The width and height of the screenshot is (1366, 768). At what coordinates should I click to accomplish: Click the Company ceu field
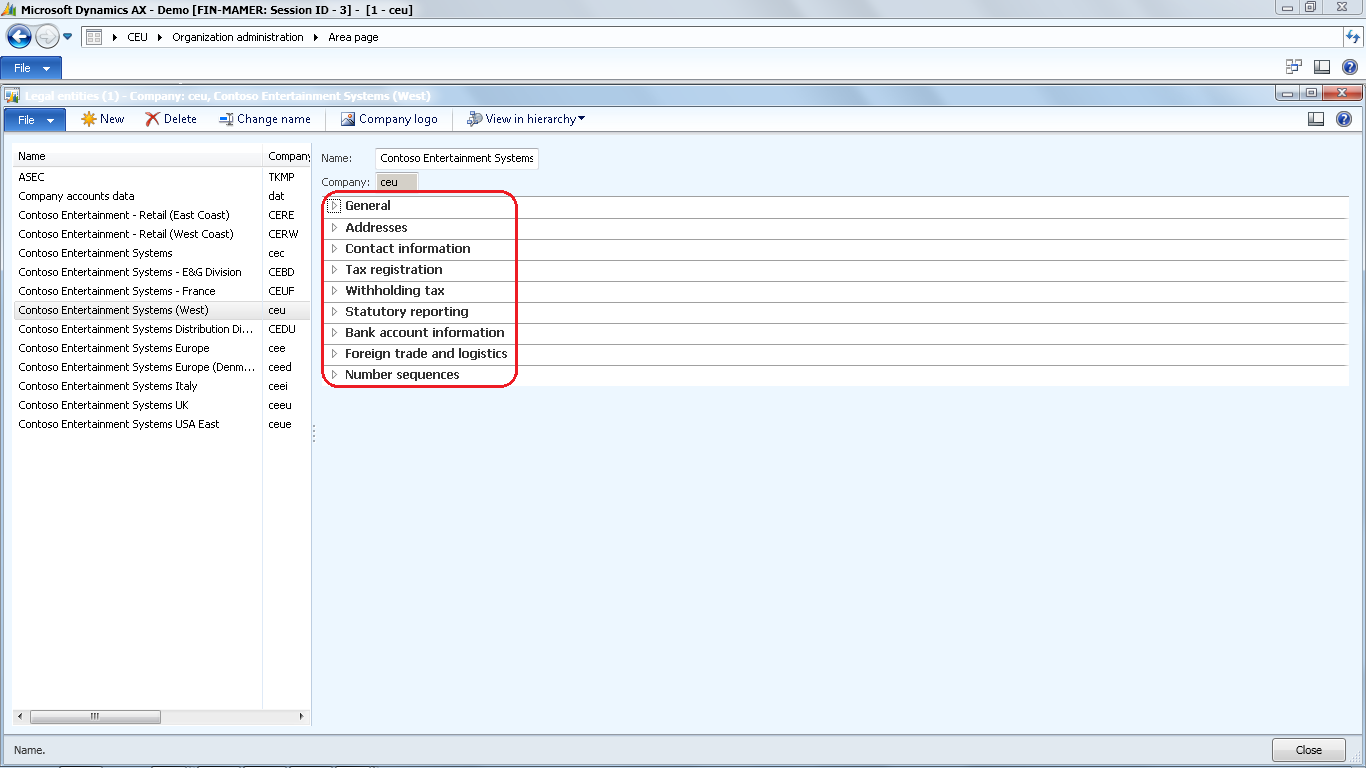point(397,182)
